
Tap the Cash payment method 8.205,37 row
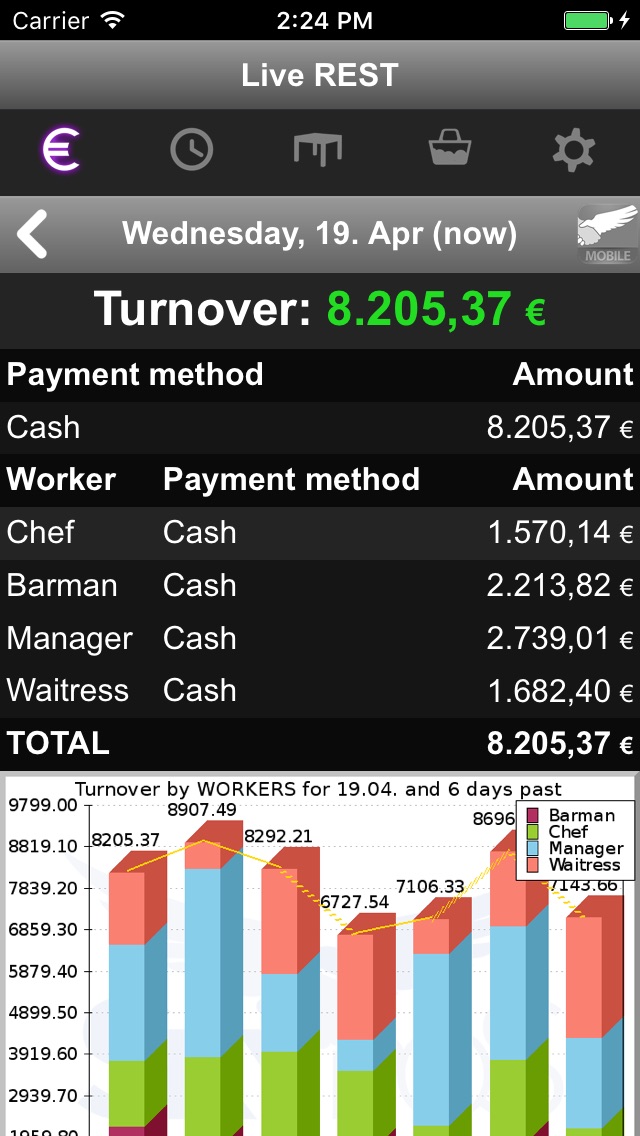[x=320, y=427]
